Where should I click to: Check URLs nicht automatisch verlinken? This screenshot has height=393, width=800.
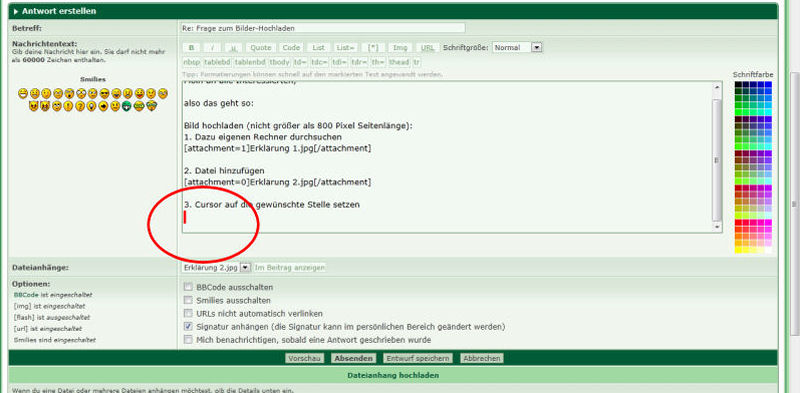(188, 313)
